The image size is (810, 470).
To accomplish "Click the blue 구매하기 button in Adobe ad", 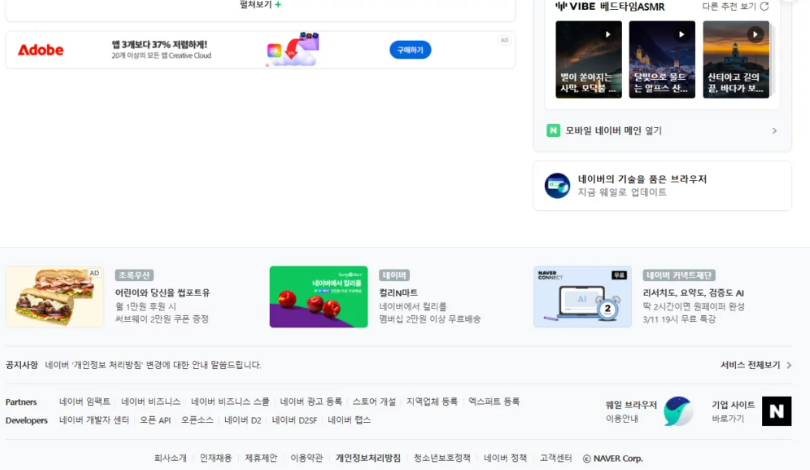I will tap(410, 50).
